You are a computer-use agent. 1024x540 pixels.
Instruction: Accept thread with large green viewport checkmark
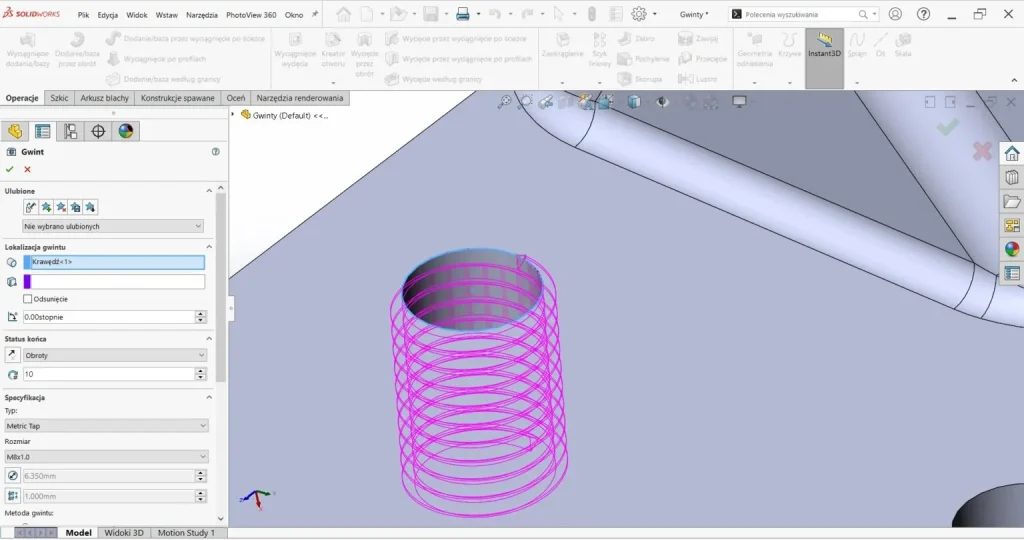click(x=948, y=127)
